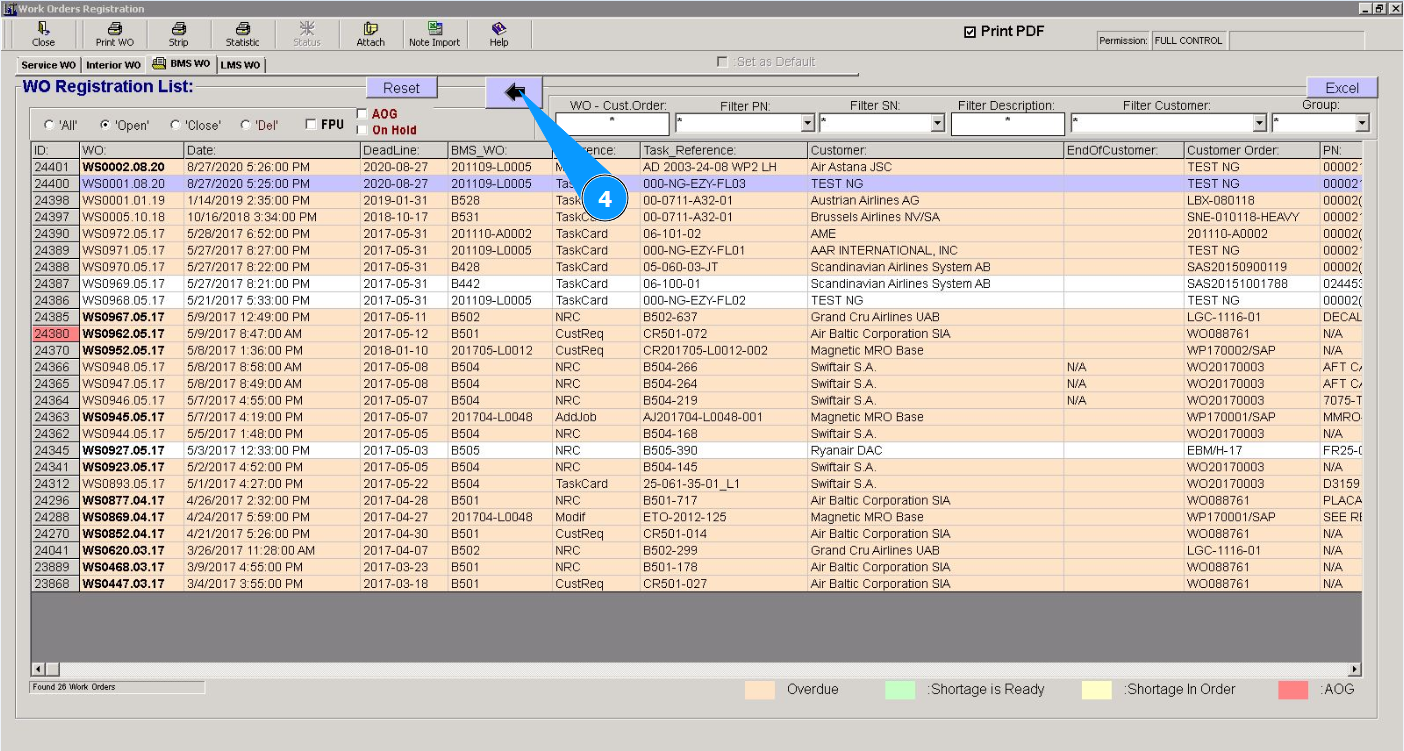Switch to the LMS WO tab
Image resolution: width=1404 pixels, height=751 pixels.
(240, 65)
